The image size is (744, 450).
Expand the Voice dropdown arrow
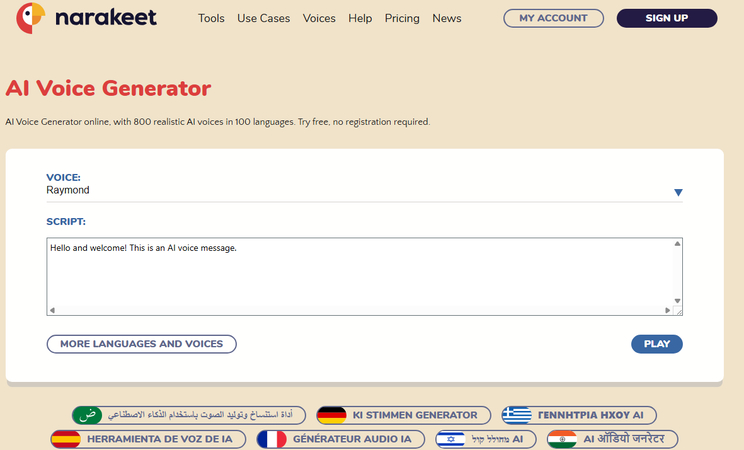tap(678, 192)
